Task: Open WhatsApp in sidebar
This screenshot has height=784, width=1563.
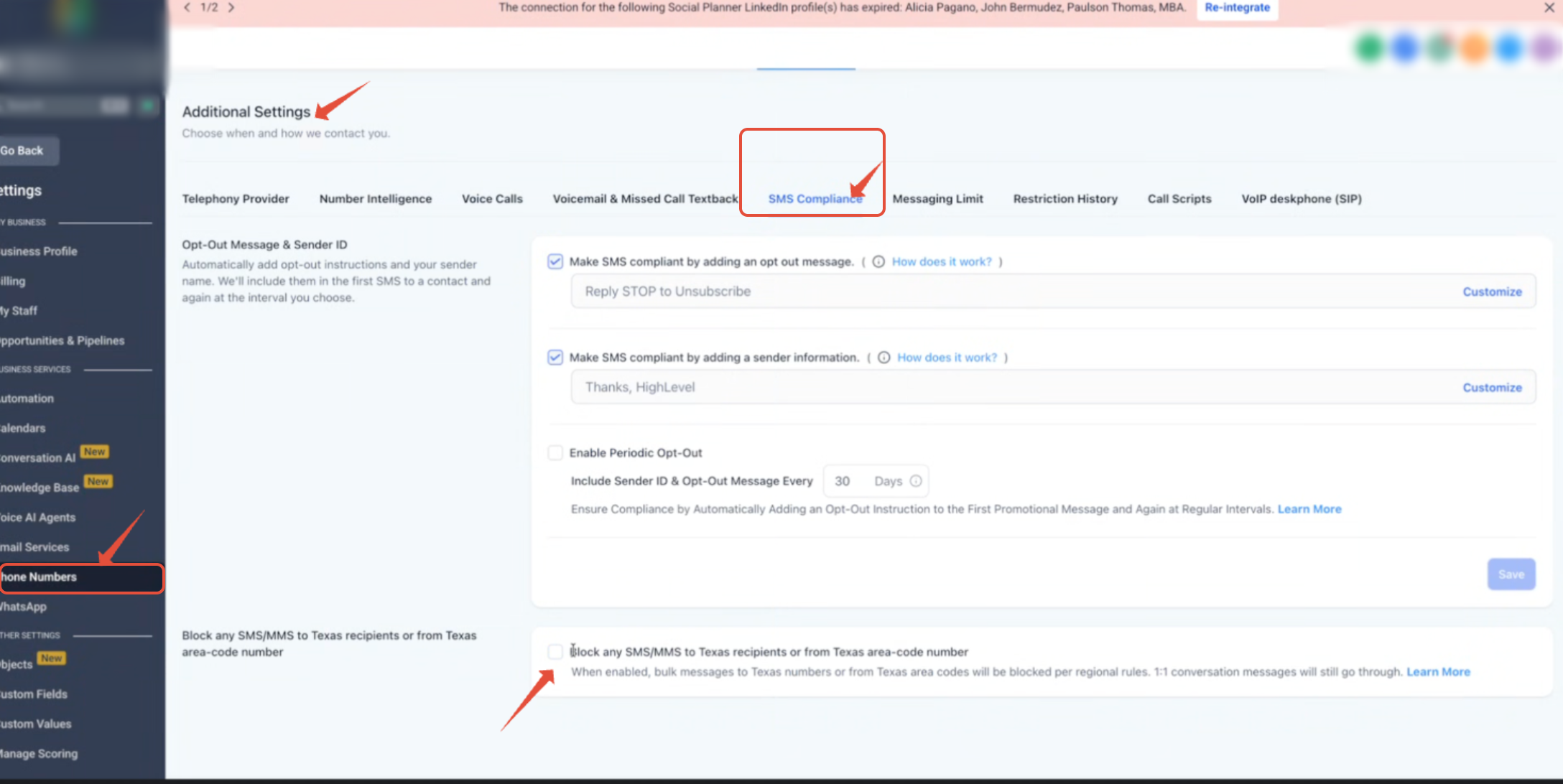Action: [x=24, y=607]
